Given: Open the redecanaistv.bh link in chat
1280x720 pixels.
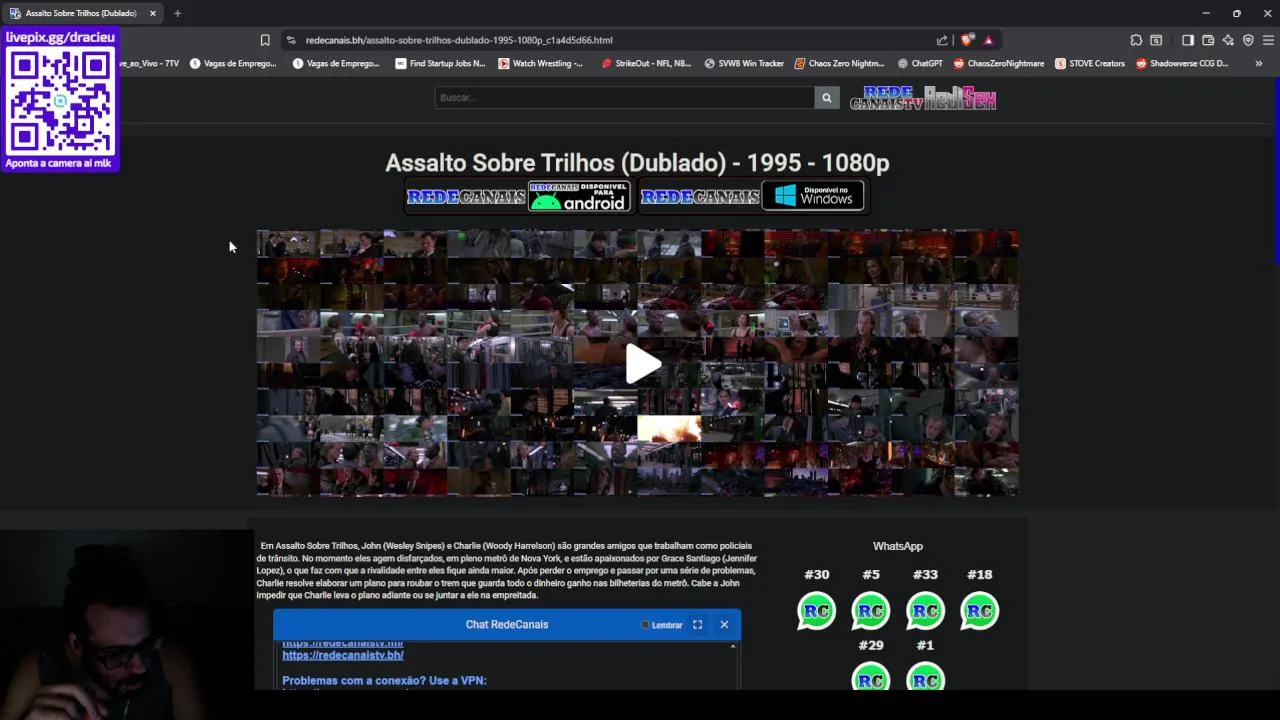Looking at the screenshot, I should point(343,655).
